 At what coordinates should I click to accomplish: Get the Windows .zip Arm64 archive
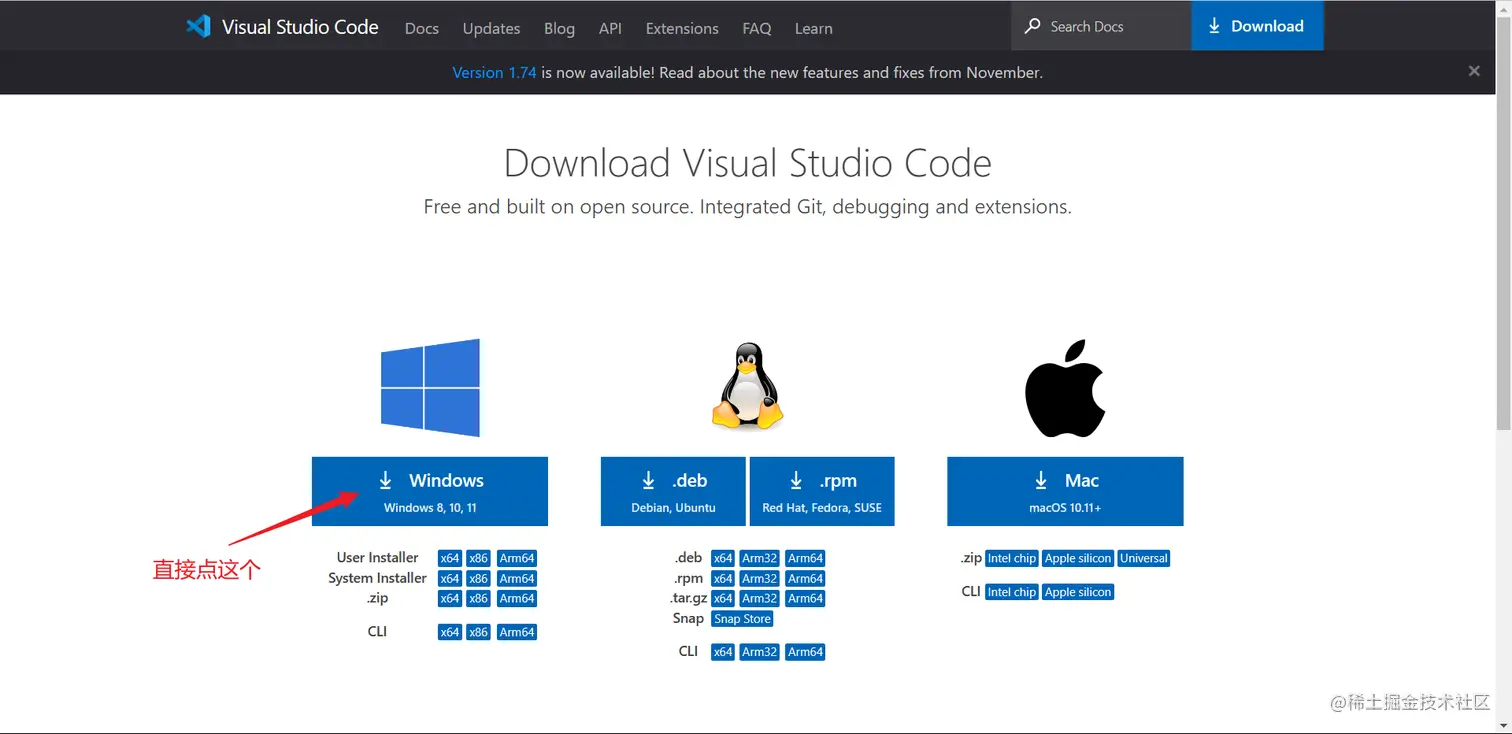click(517, 598)
